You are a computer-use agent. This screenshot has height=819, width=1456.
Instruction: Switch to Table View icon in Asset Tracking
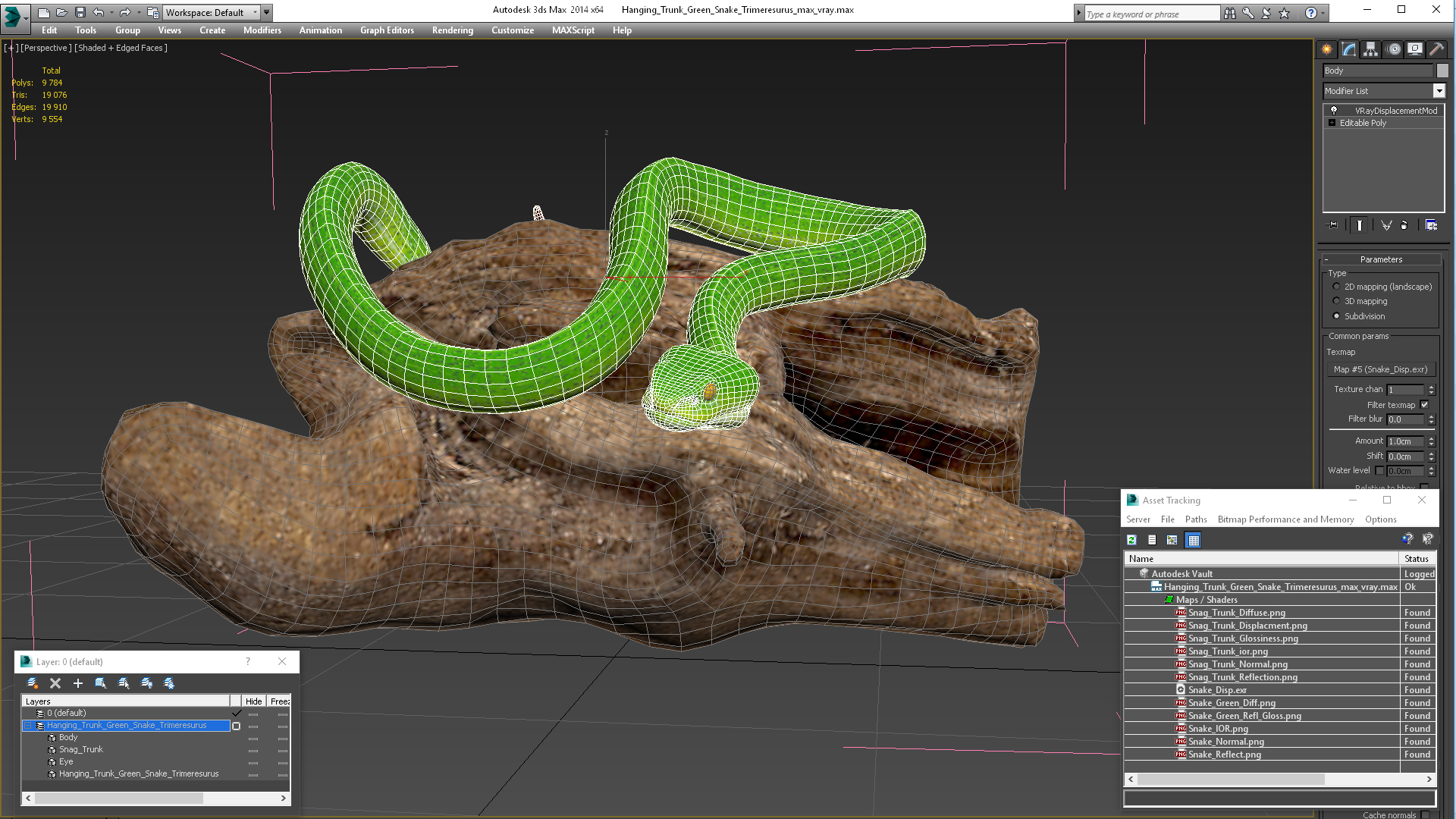(1194, 540)
